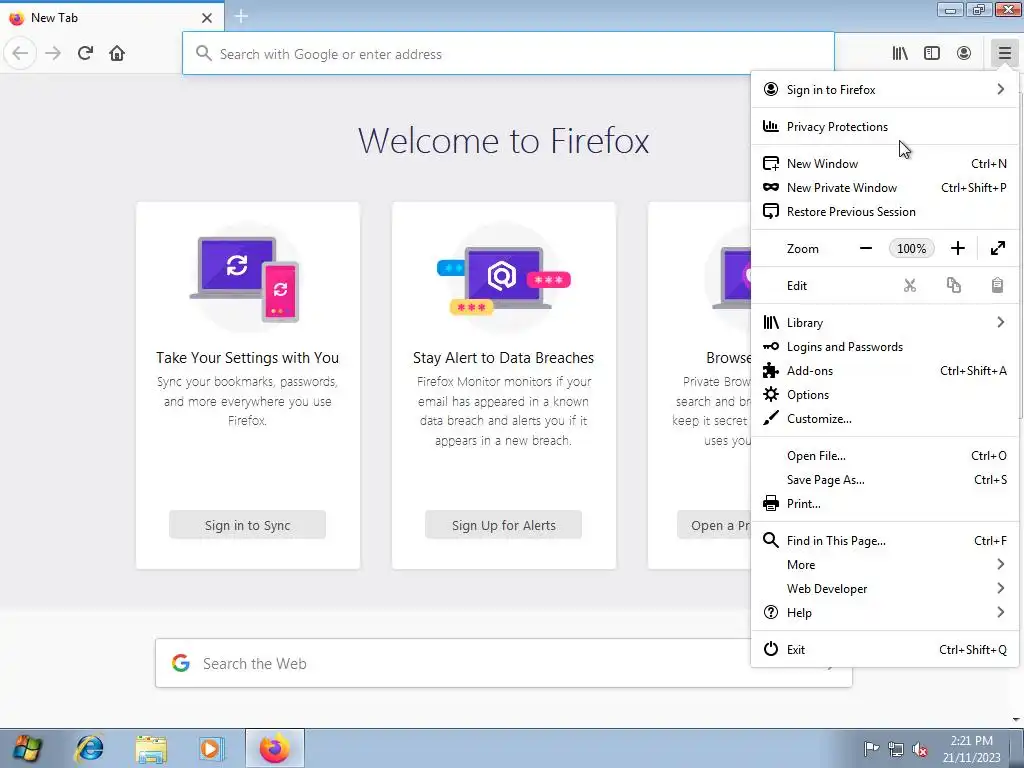
Task: Click Firefox taskbar button
Action: 275,748
